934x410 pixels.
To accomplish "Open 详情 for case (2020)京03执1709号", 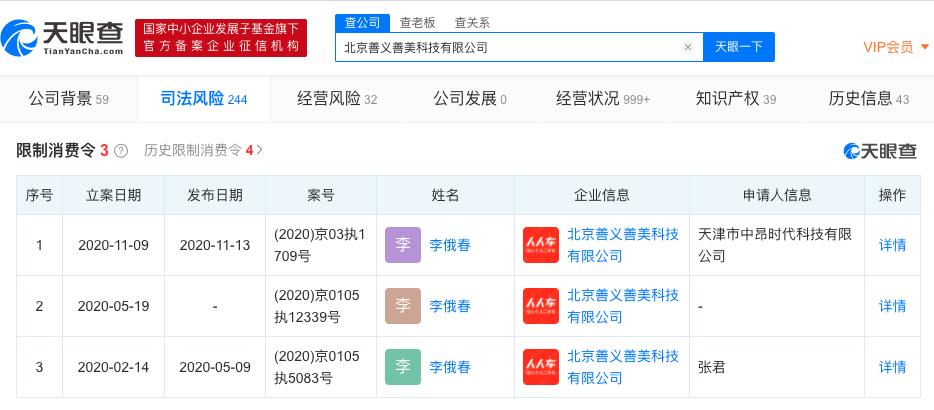I will (892, 245).
